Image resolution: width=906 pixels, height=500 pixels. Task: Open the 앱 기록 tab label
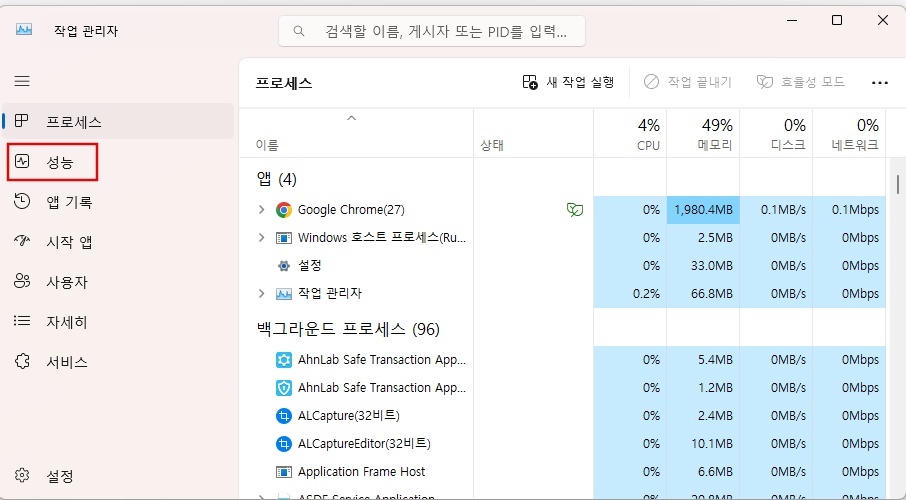69,202
